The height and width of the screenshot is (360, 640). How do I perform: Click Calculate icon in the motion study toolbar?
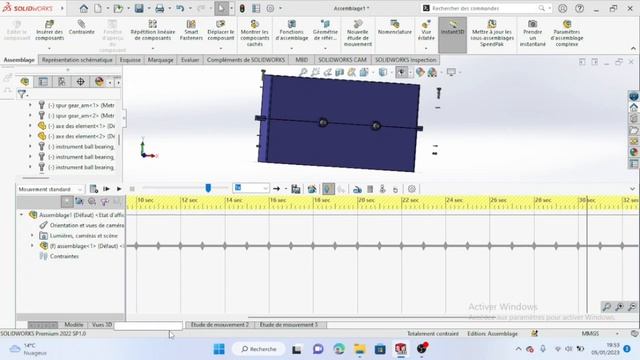(x=93, y=189)
